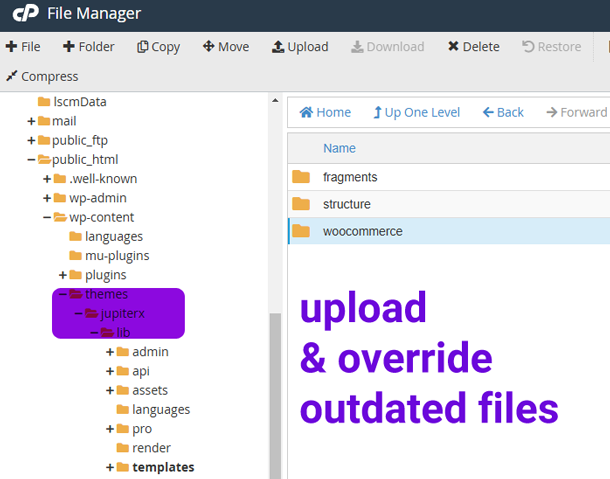
Task: Select assets folder label in tree
Action: pyautogui.click(x=150, y=390)
